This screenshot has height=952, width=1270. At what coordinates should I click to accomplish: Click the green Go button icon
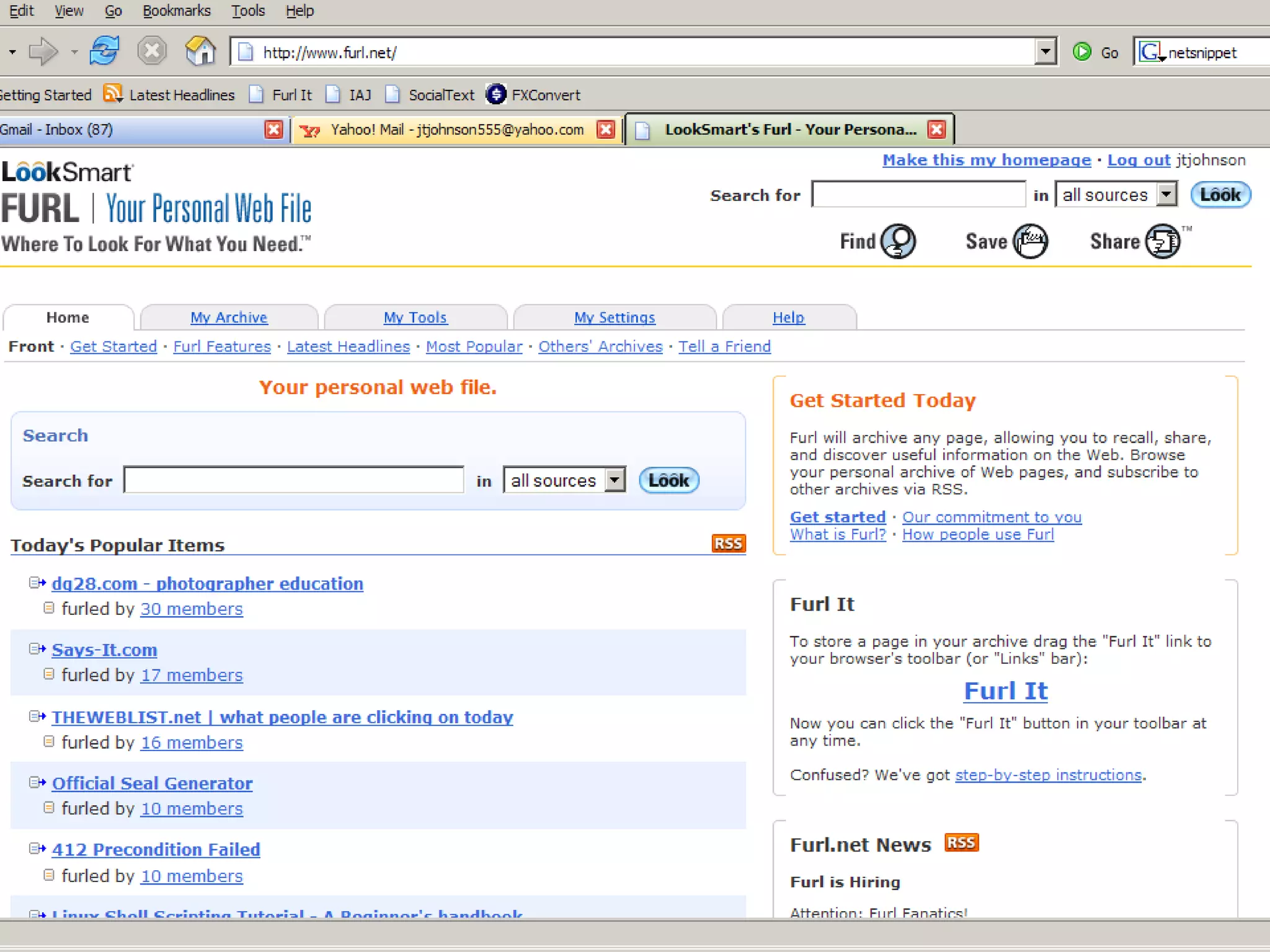(x=1082, y=52)
